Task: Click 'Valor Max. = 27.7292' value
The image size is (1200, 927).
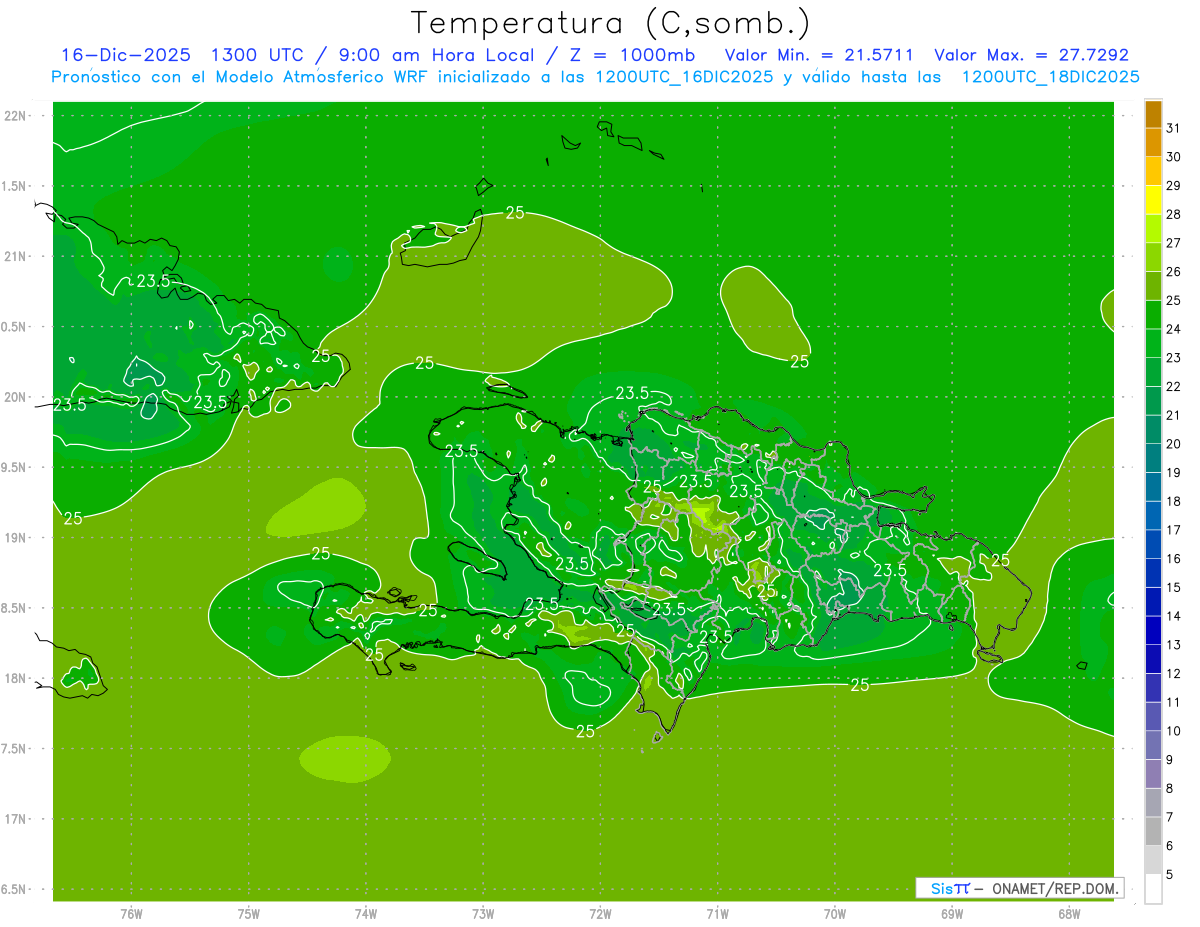Action: (x=1031, y=55)
